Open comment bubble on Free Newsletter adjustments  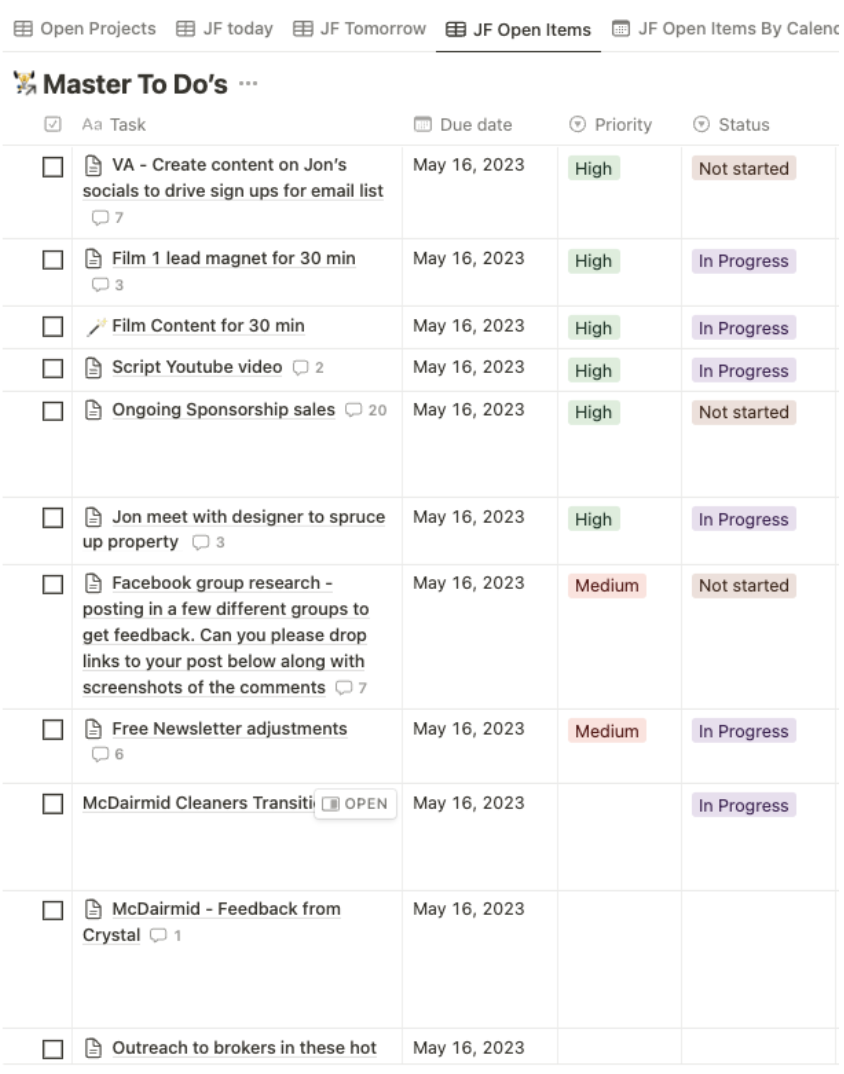click(x=108, y=754)
